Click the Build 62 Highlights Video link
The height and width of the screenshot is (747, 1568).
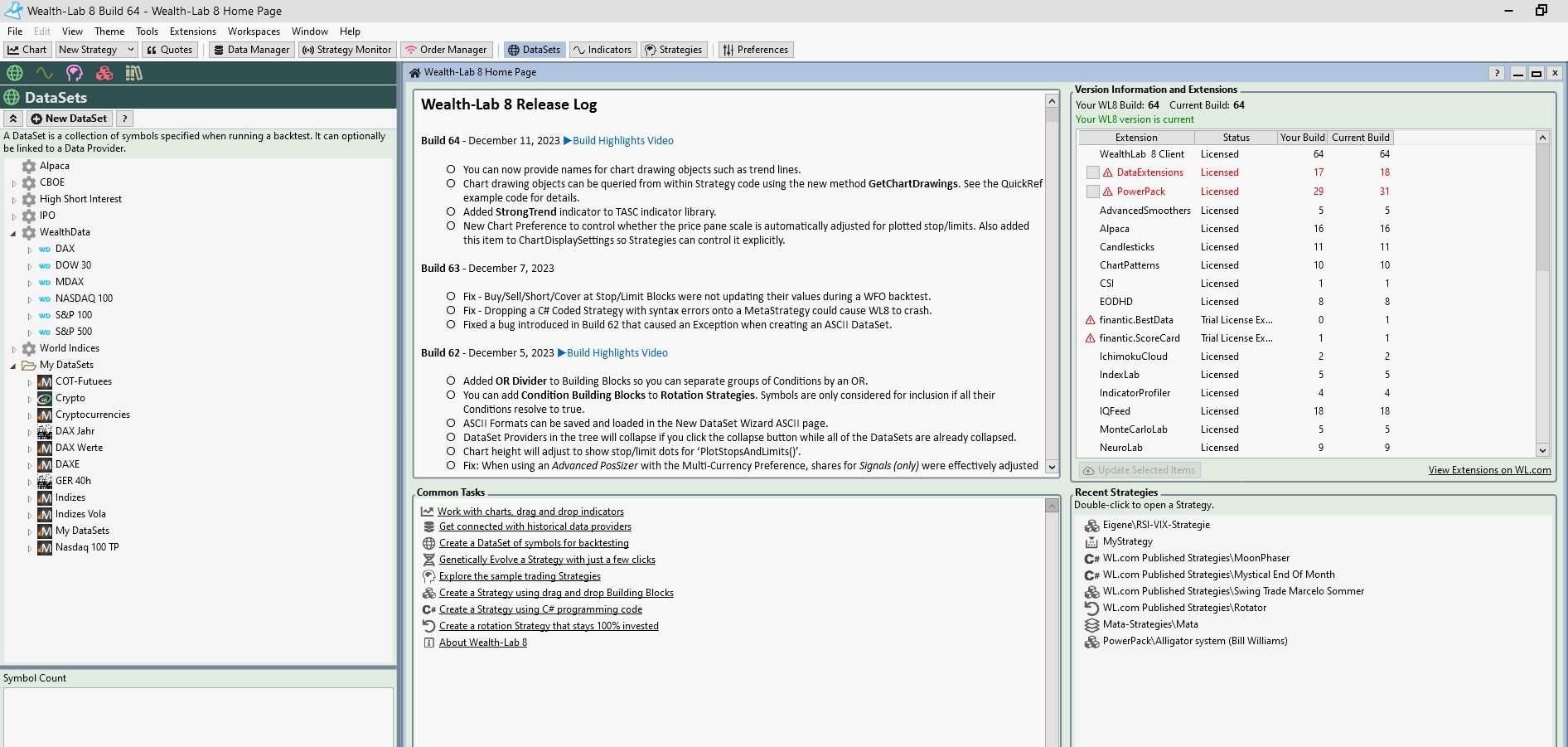[612, 353]
